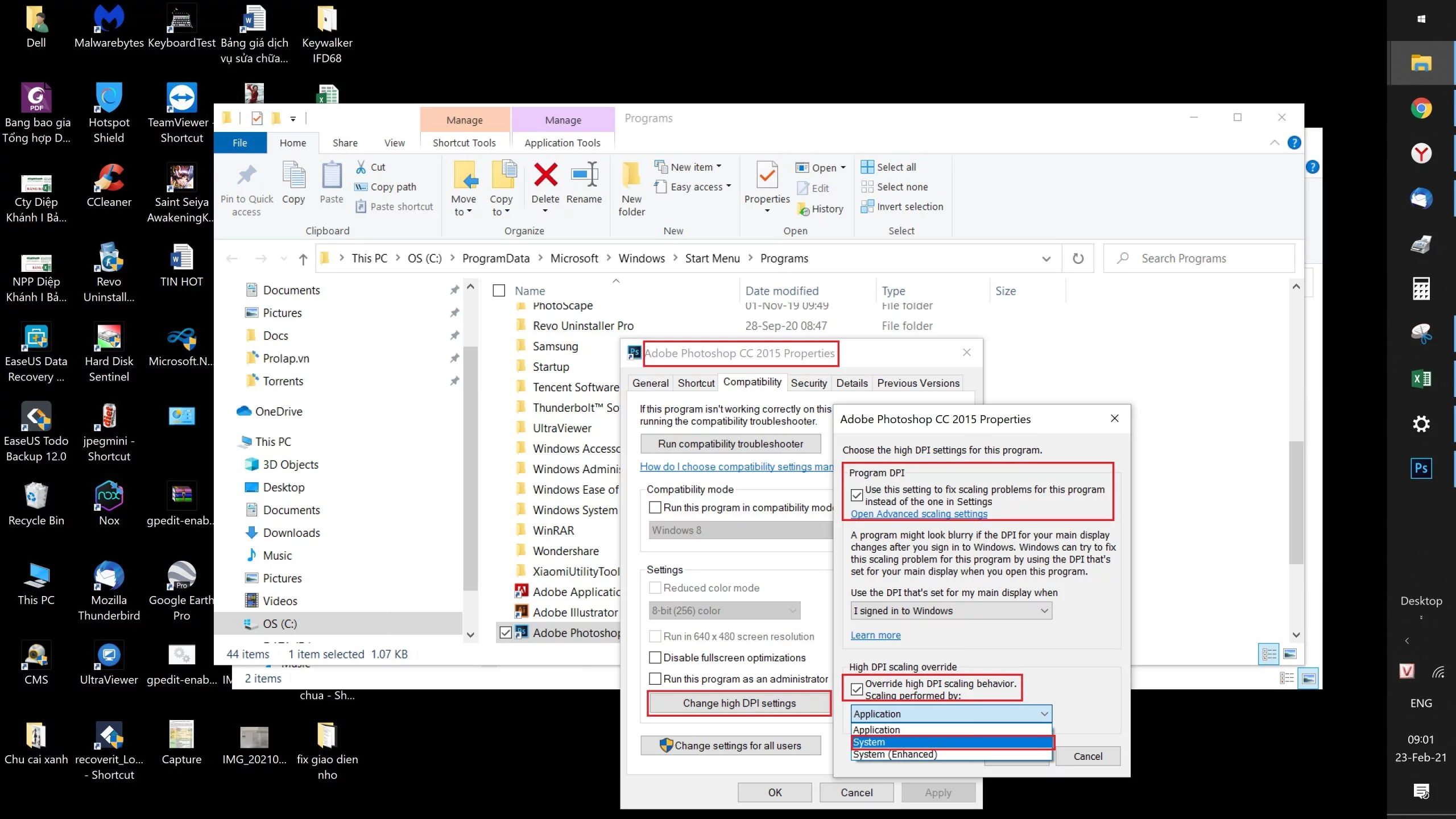Click 'Change settings for all users' button
The width and height of the screenshot is (1456, 819).
point(730,745)
